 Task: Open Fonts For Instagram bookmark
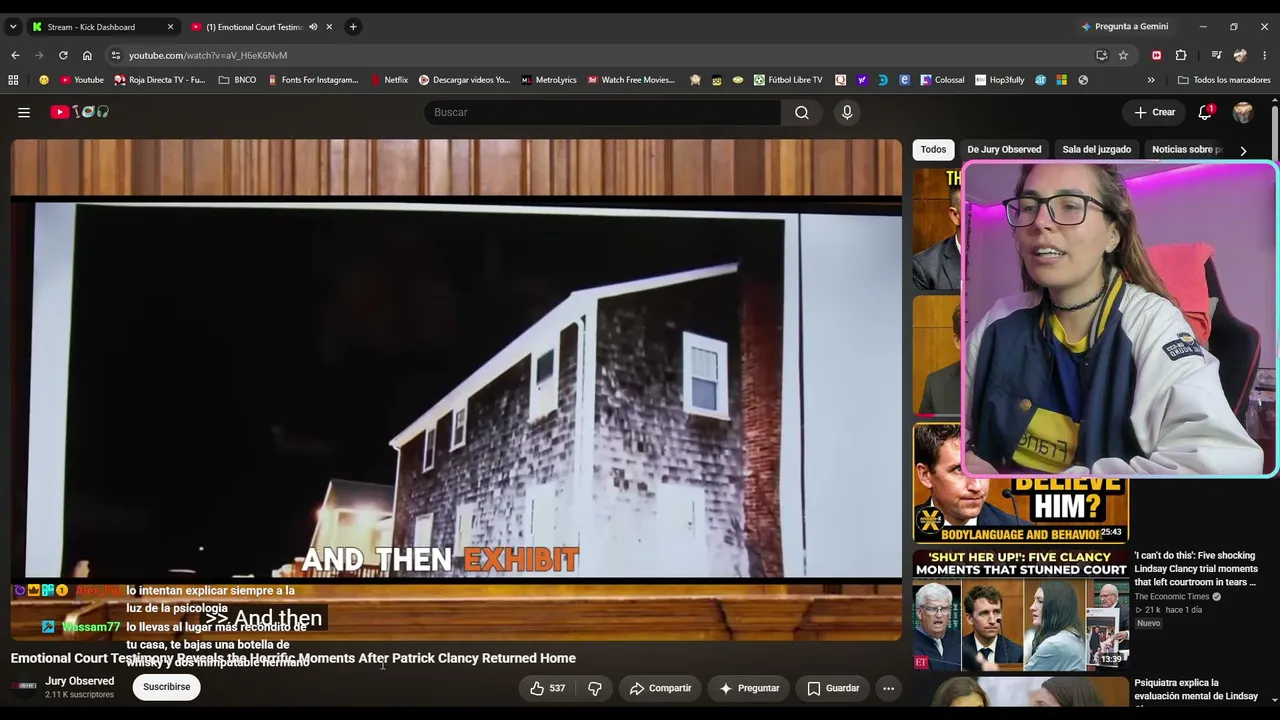point(313,80)
